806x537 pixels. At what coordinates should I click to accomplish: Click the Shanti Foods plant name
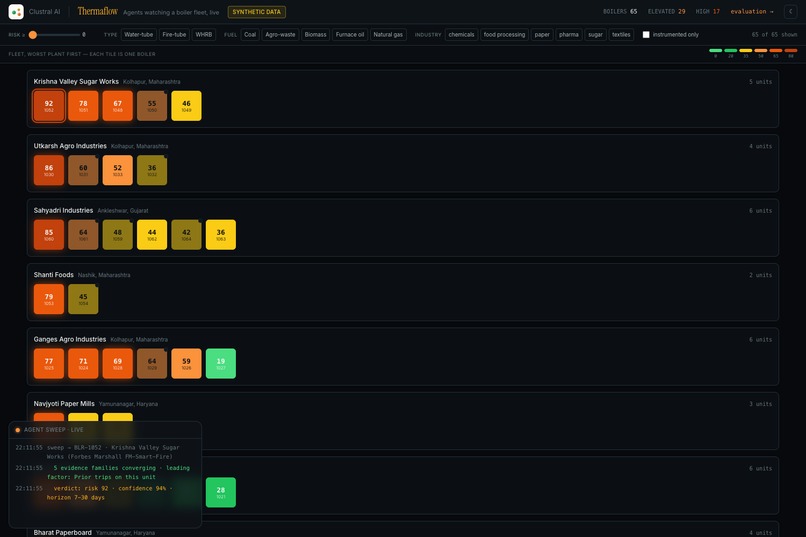[53, 275]
